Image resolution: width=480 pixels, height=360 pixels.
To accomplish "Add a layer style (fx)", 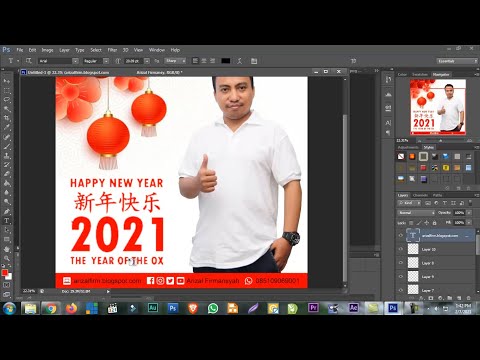I will [422, 298].
